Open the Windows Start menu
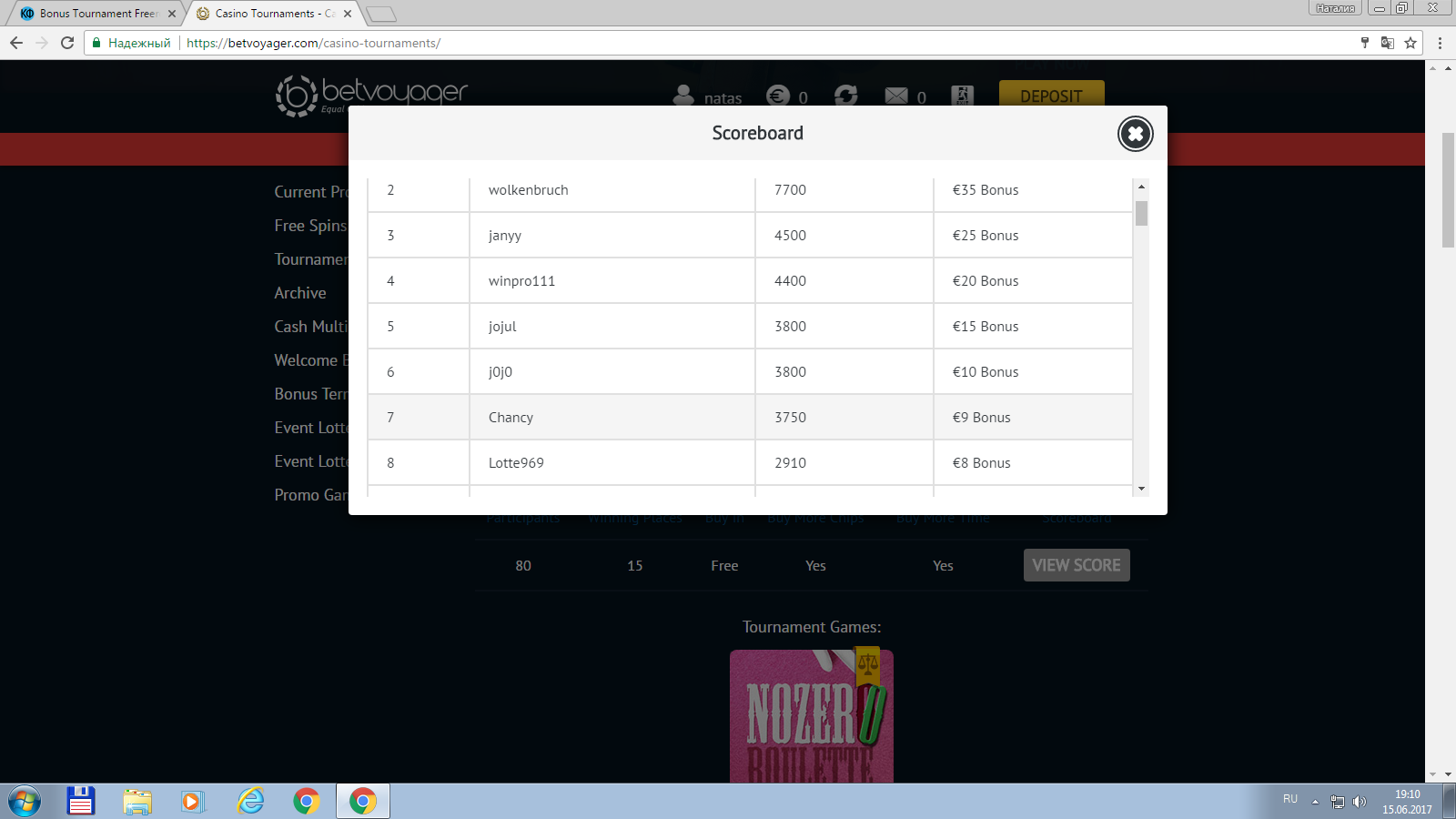Viewport: 1456px width, 819px height. (x=25, y=802)
